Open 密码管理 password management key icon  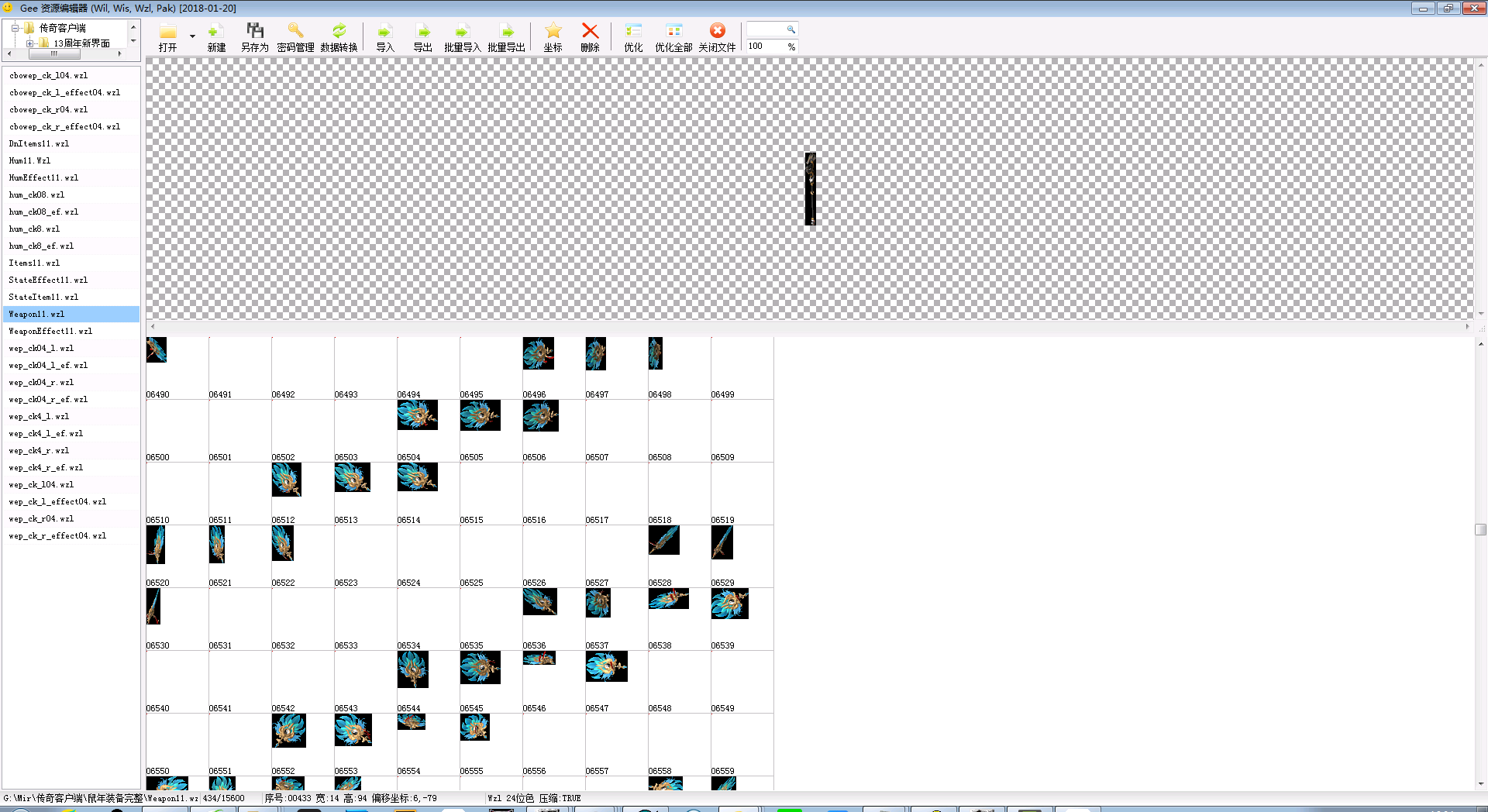click(295, 32)
